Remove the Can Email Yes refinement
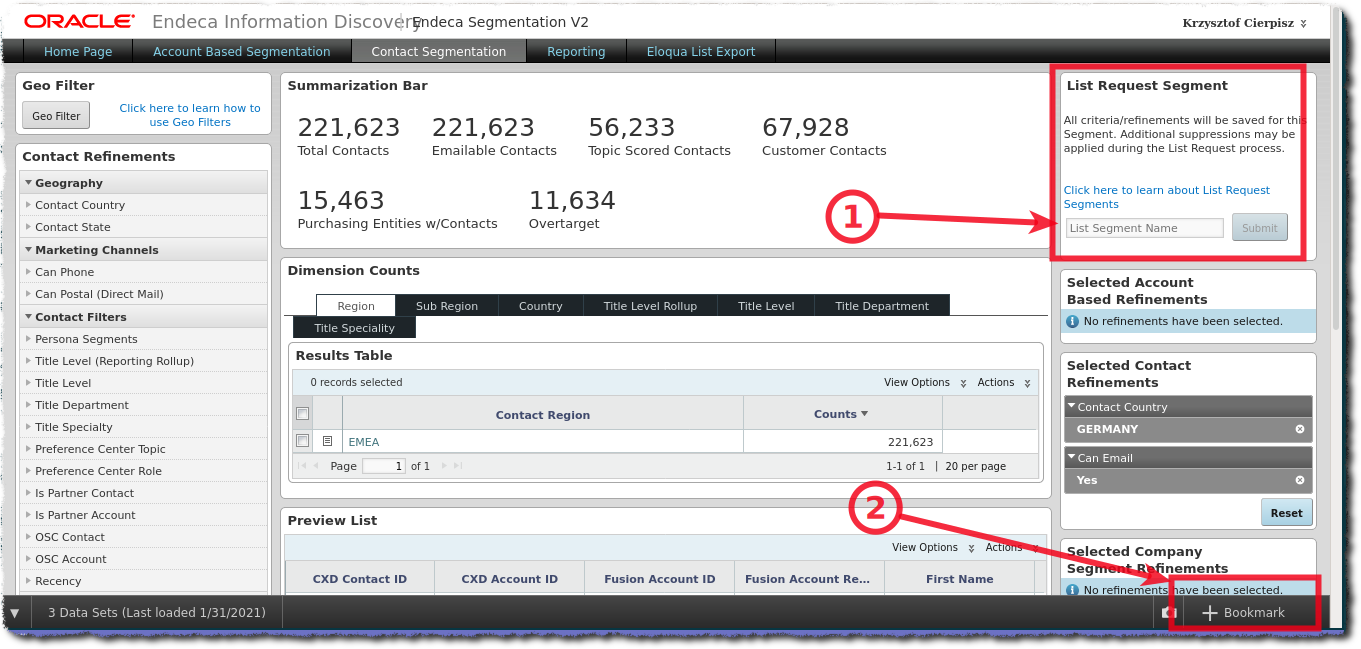Viewport: 1361px width, 649px height. [1300, 480]
